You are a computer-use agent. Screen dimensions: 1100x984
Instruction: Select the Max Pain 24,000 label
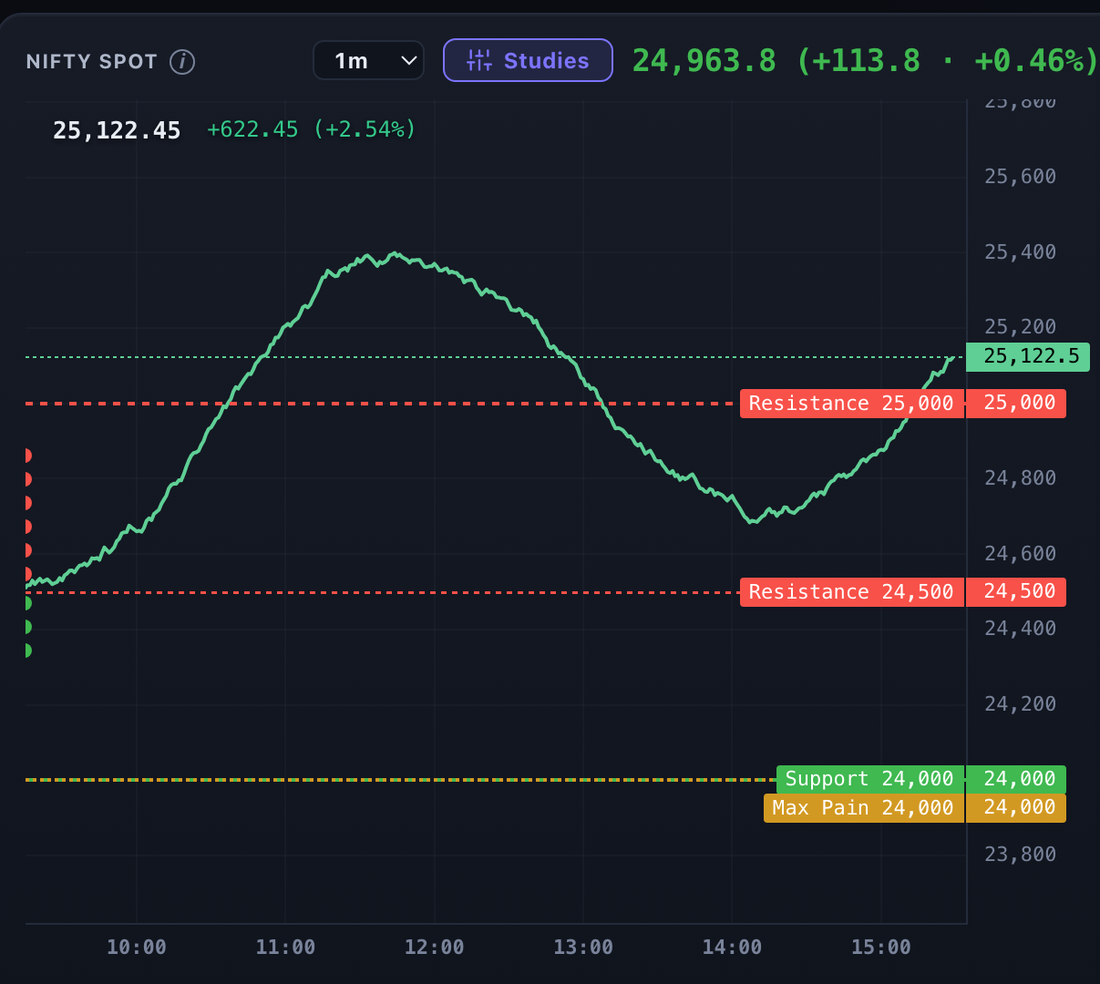pyautogui.click(x=863, y=808)
